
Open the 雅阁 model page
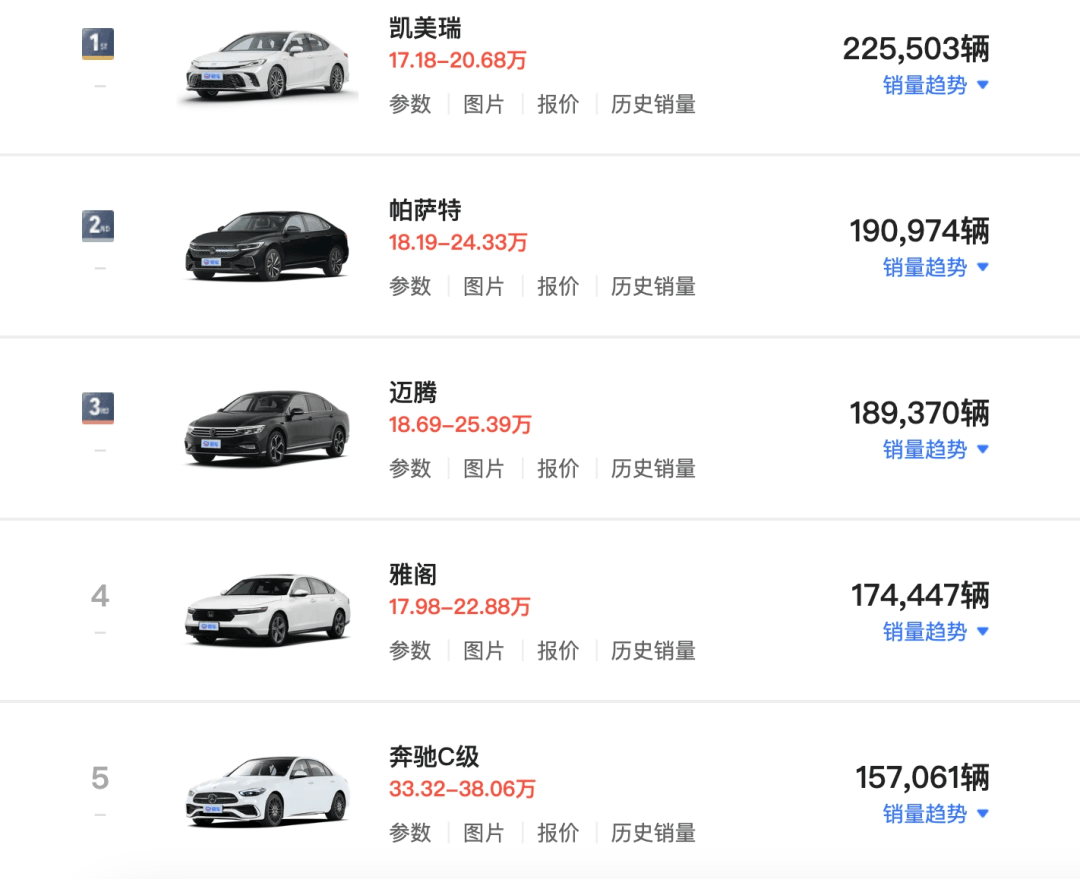tap(410, 574)
